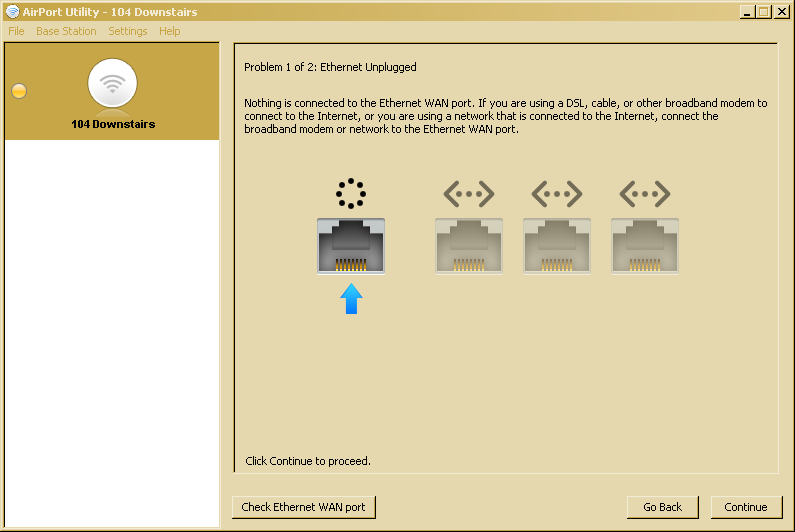Click the '104 Downstairs' base station label
The image size is (795, 532).
click(x=113, y=124)
